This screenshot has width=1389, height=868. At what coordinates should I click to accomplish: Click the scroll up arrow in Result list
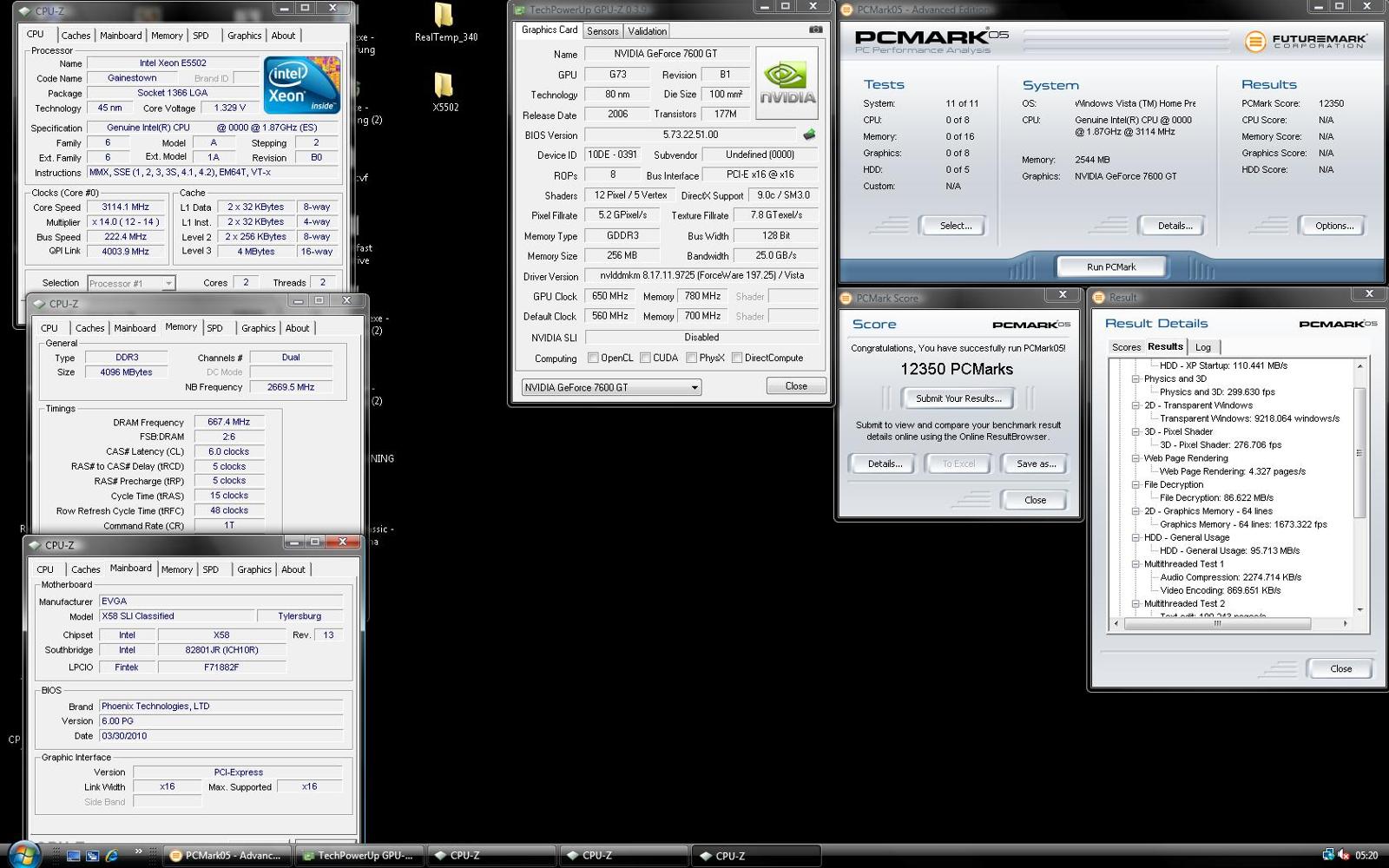[x=1359, y=365]
